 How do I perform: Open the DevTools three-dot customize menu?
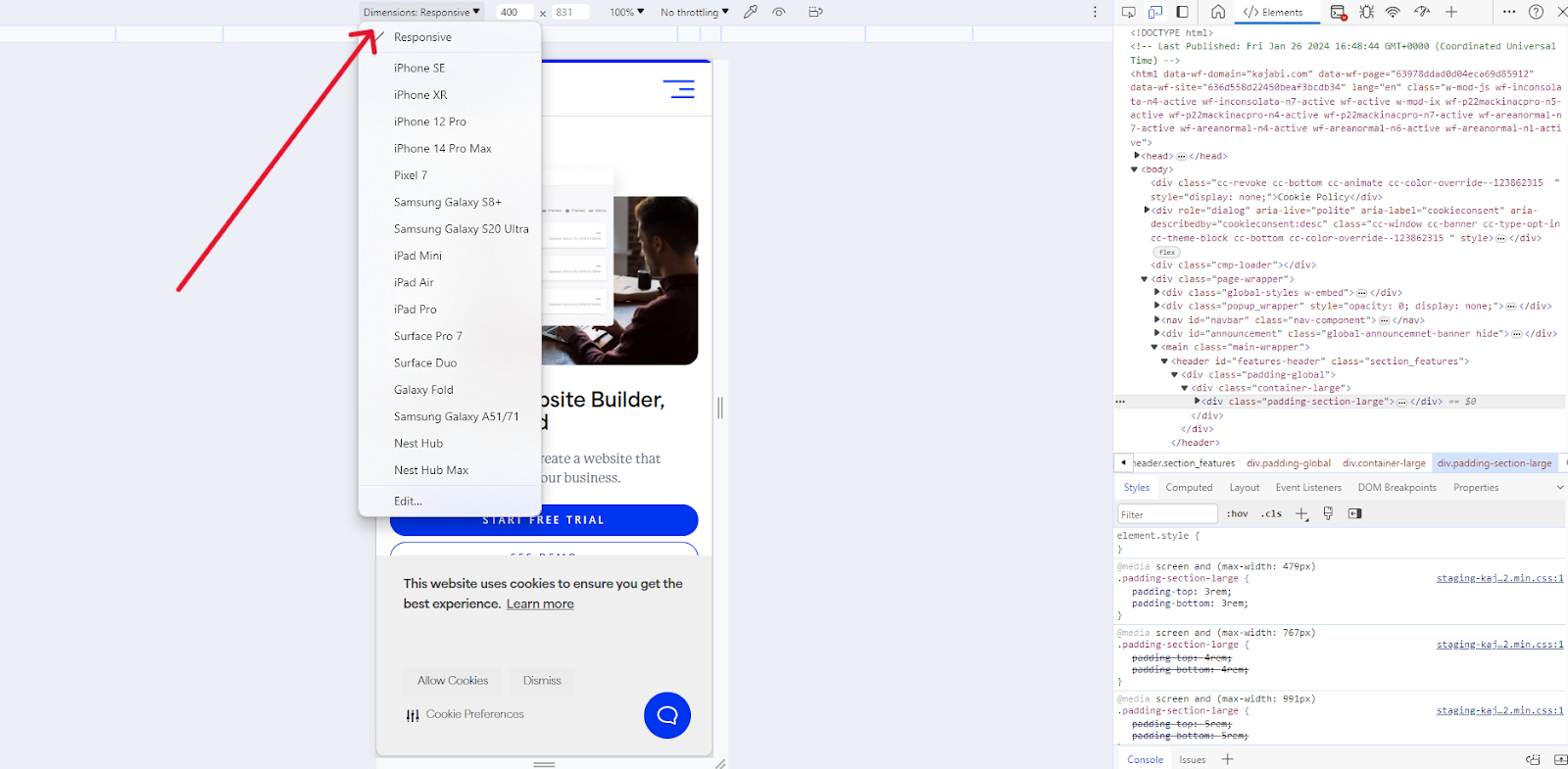click(x=1509, y=12)
